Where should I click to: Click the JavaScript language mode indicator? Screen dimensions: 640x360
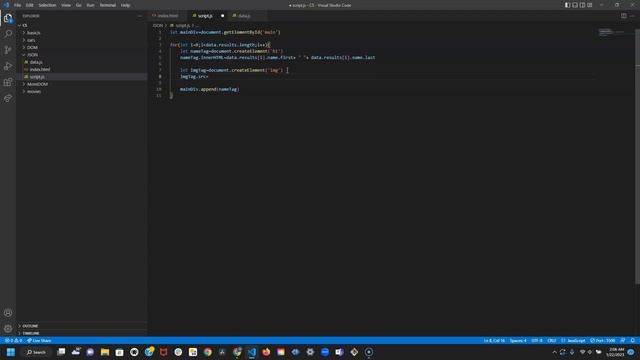tap(573, 340)
